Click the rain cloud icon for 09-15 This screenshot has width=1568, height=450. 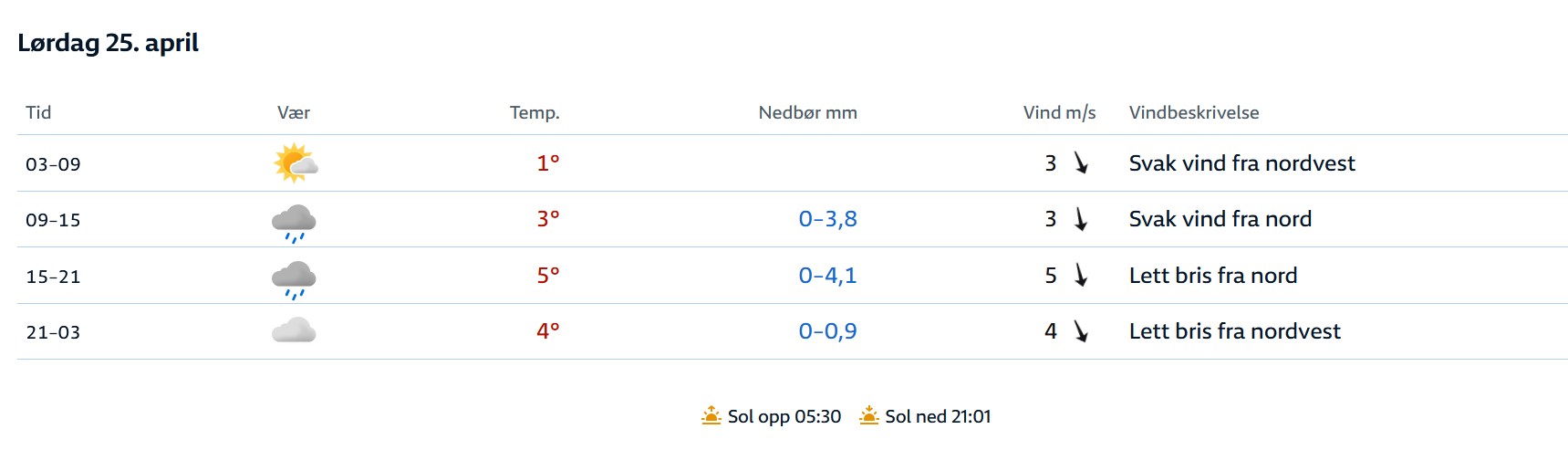pyautogui.click(x=294, y=222)
